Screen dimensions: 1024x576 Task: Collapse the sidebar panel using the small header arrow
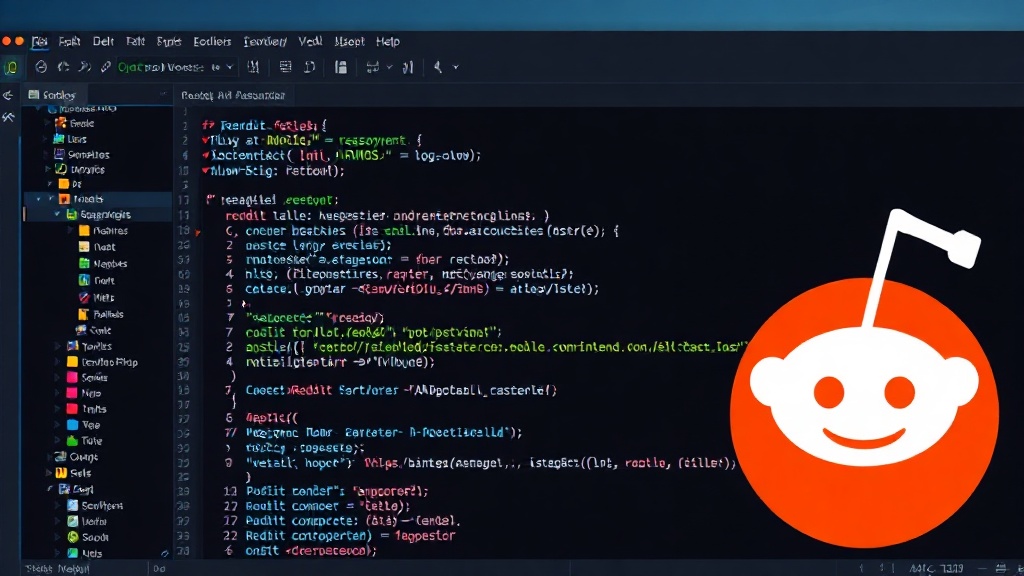(163, 95)
